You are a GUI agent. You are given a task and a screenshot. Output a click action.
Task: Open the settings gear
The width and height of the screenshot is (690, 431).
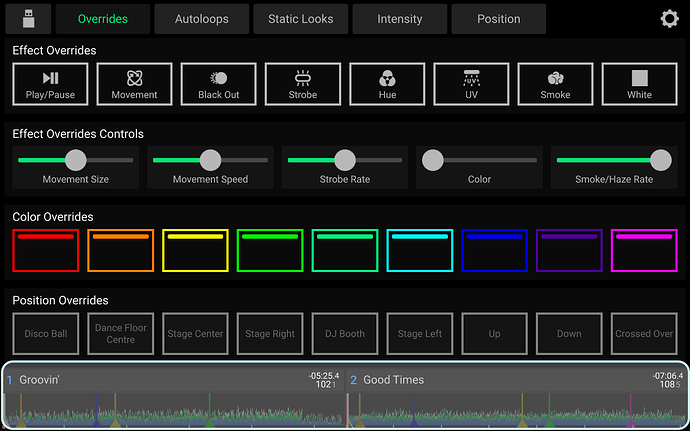(669, 19)
